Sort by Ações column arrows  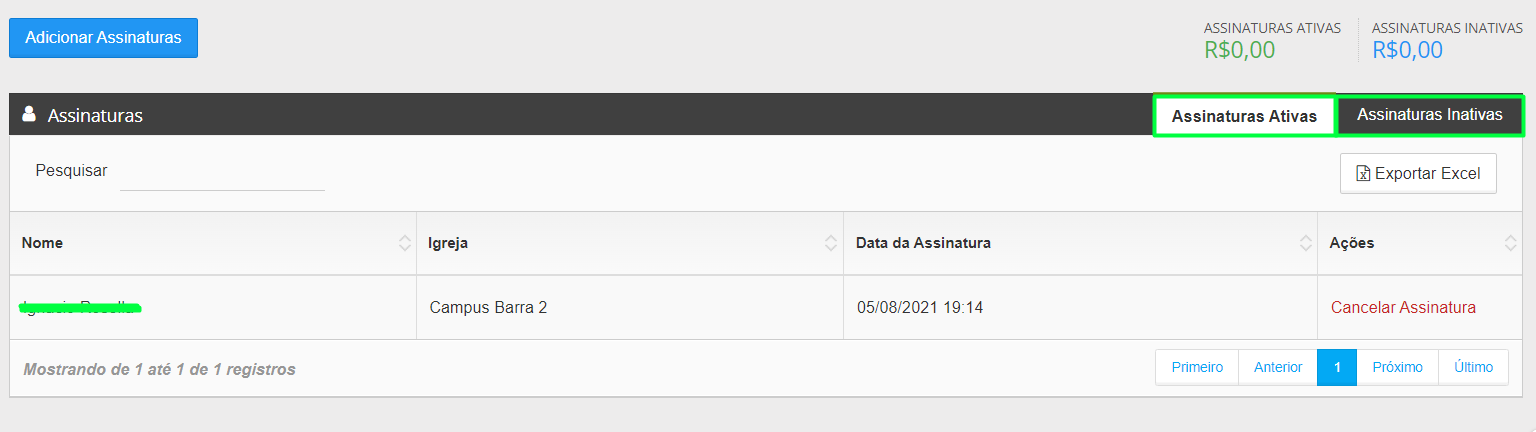click(x=1510, y=243)
